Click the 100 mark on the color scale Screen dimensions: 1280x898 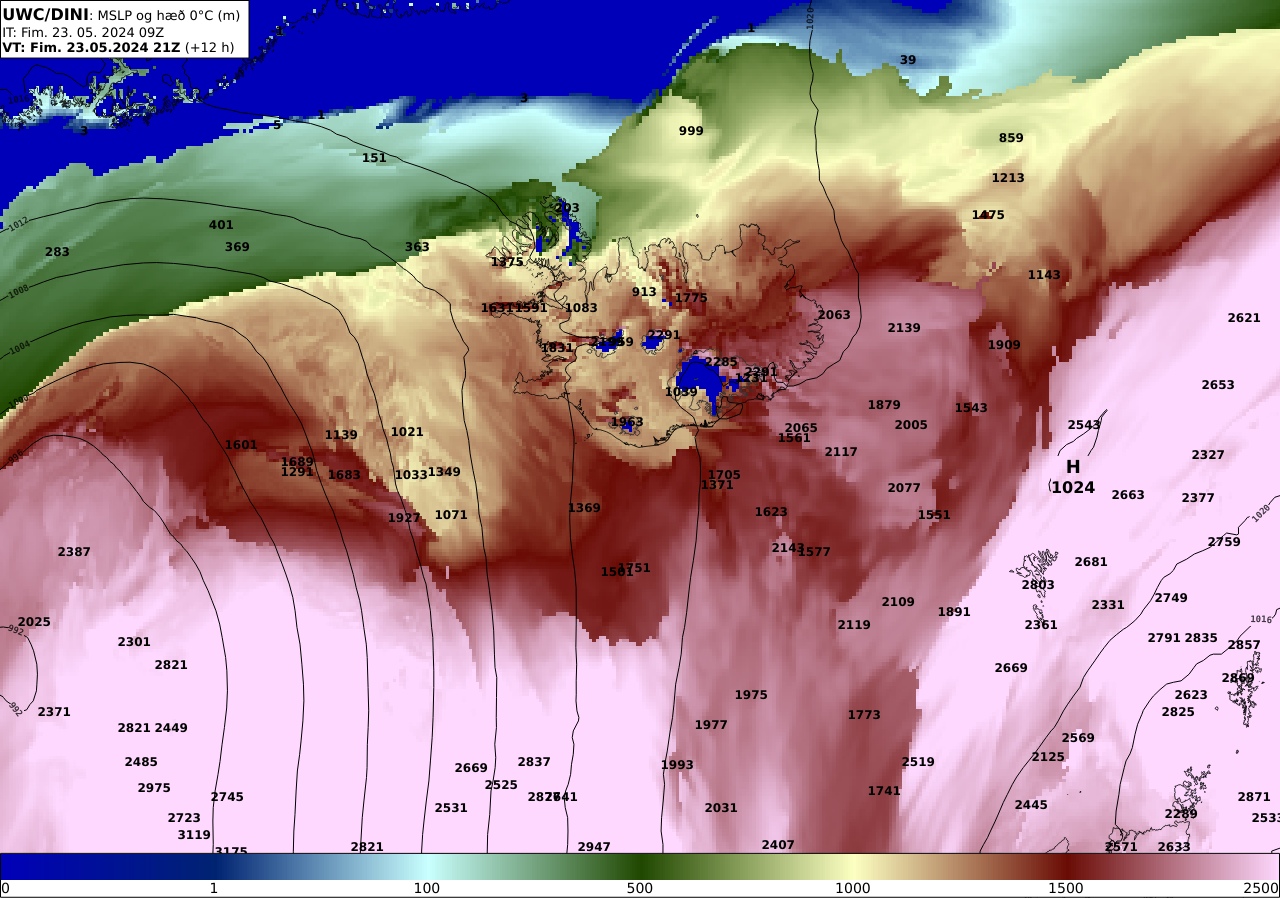click(x=427, y=888)
